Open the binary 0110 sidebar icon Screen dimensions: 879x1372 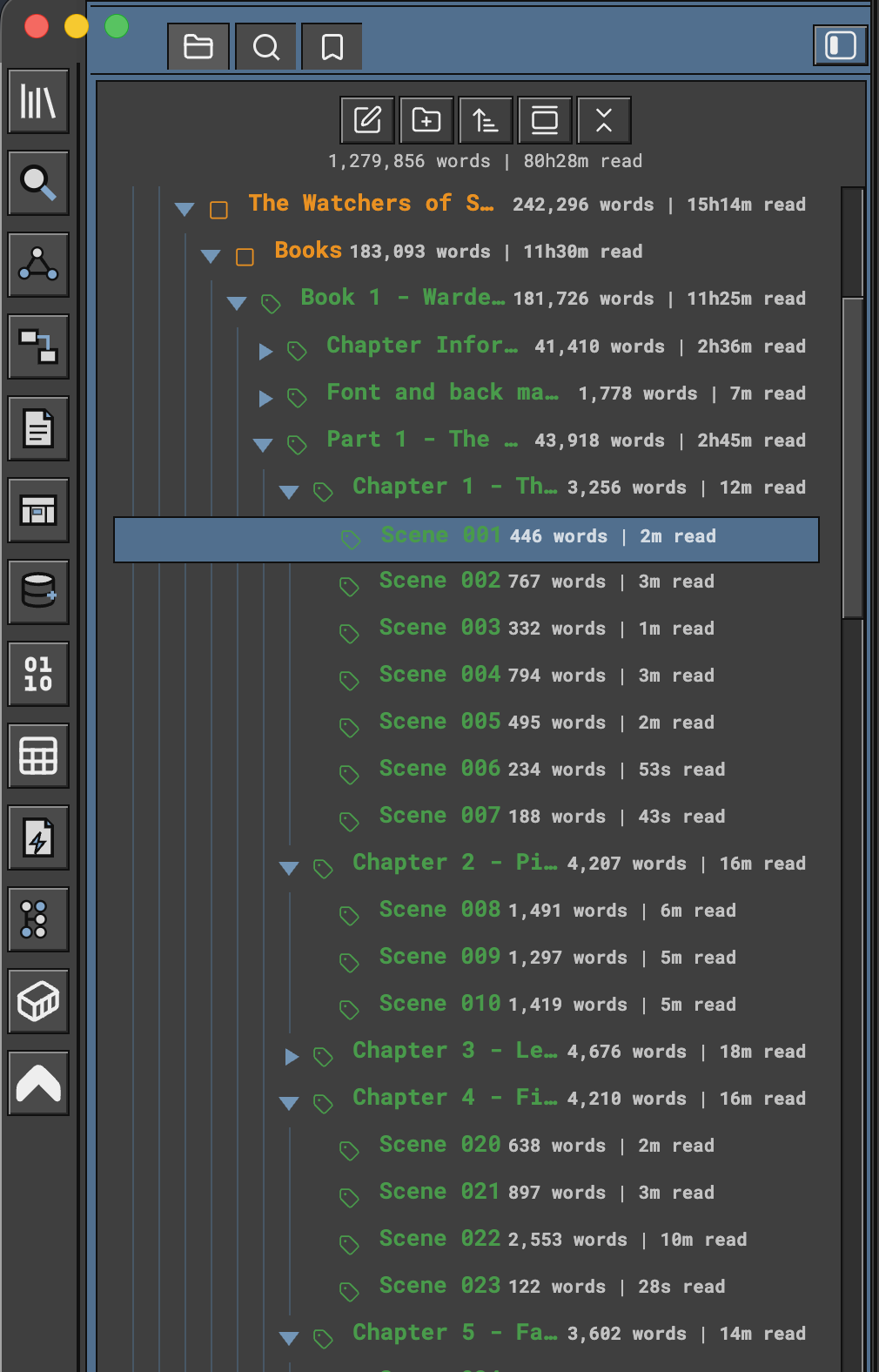[x=38, y=674]
